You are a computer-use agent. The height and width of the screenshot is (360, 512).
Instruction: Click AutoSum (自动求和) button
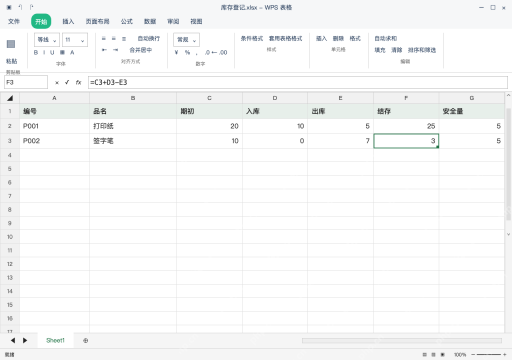pos(385,39)
